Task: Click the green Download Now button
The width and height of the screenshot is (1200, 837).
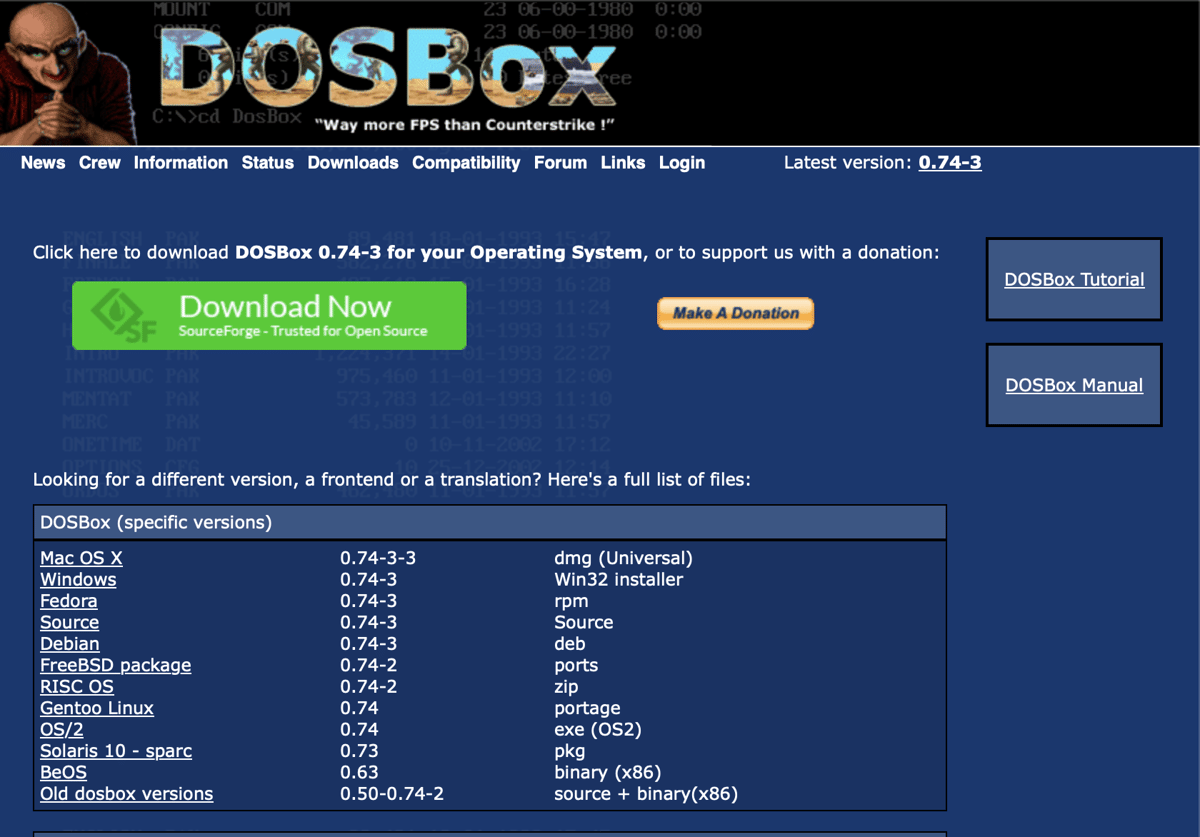Action: pyautogui.click(x=269, y=316)
